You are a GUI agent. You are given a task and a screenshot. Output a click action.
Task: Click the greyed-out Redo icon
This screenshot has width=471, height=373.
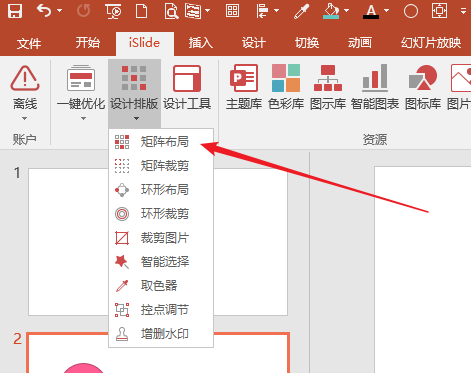pyautogui.click(x=83, y=11)
